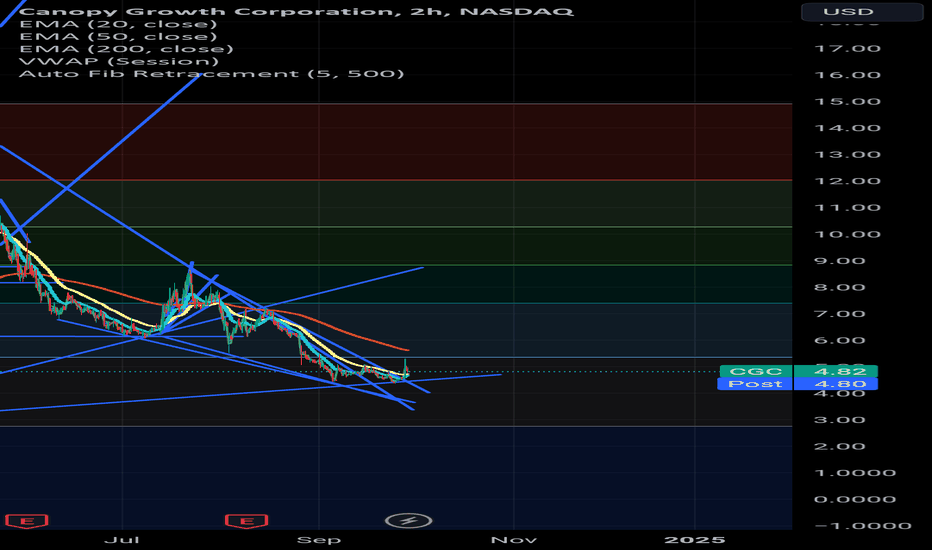
Task: Click the 2.00 price axis label
Action: pyautogui.click(x=839, y=447)
